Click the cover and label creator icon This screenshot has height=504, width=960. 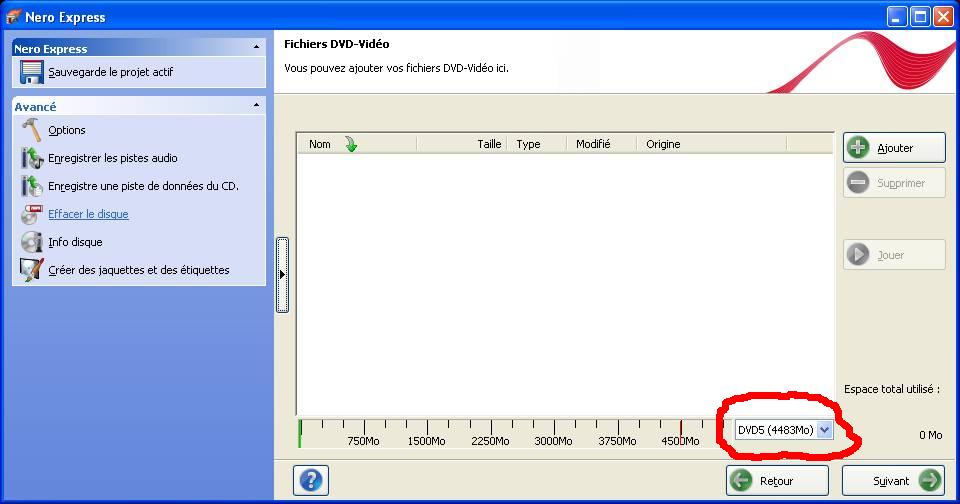coord(31,270)
